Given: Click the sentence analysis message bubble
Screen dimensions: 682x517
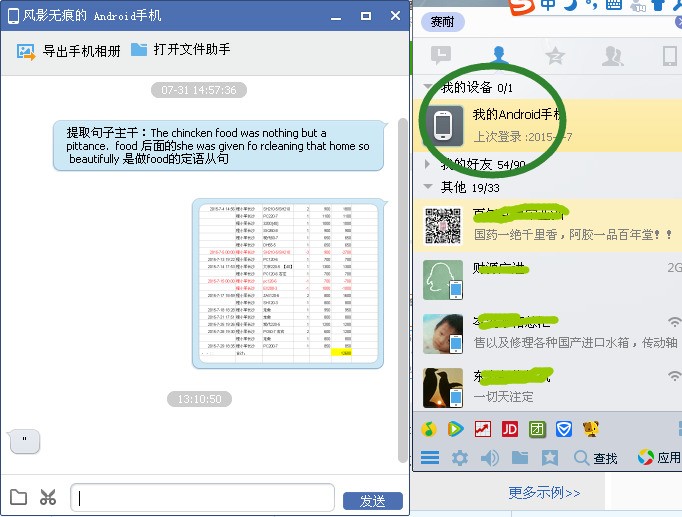Looking at the screenshot, I should pos(218,146).
